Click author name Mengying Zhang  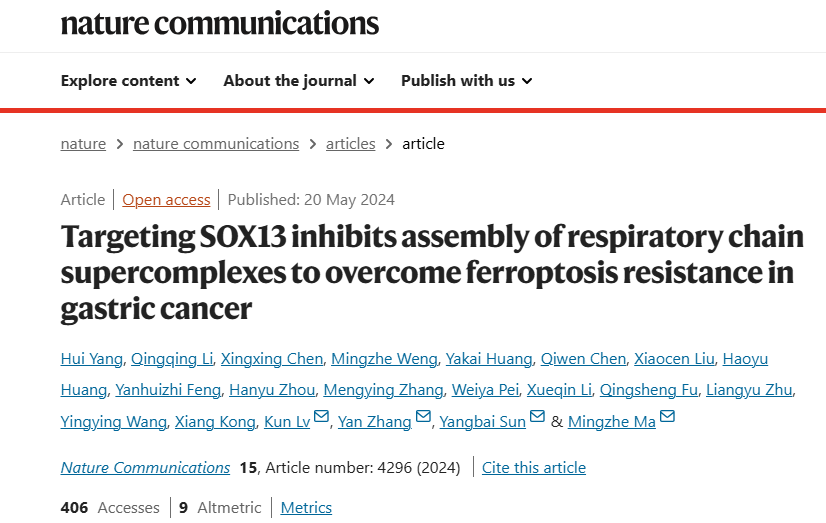[383, 390]
